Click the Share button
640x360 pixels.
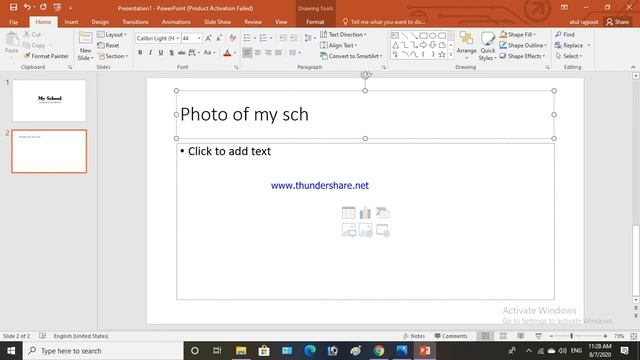[618, 22]
